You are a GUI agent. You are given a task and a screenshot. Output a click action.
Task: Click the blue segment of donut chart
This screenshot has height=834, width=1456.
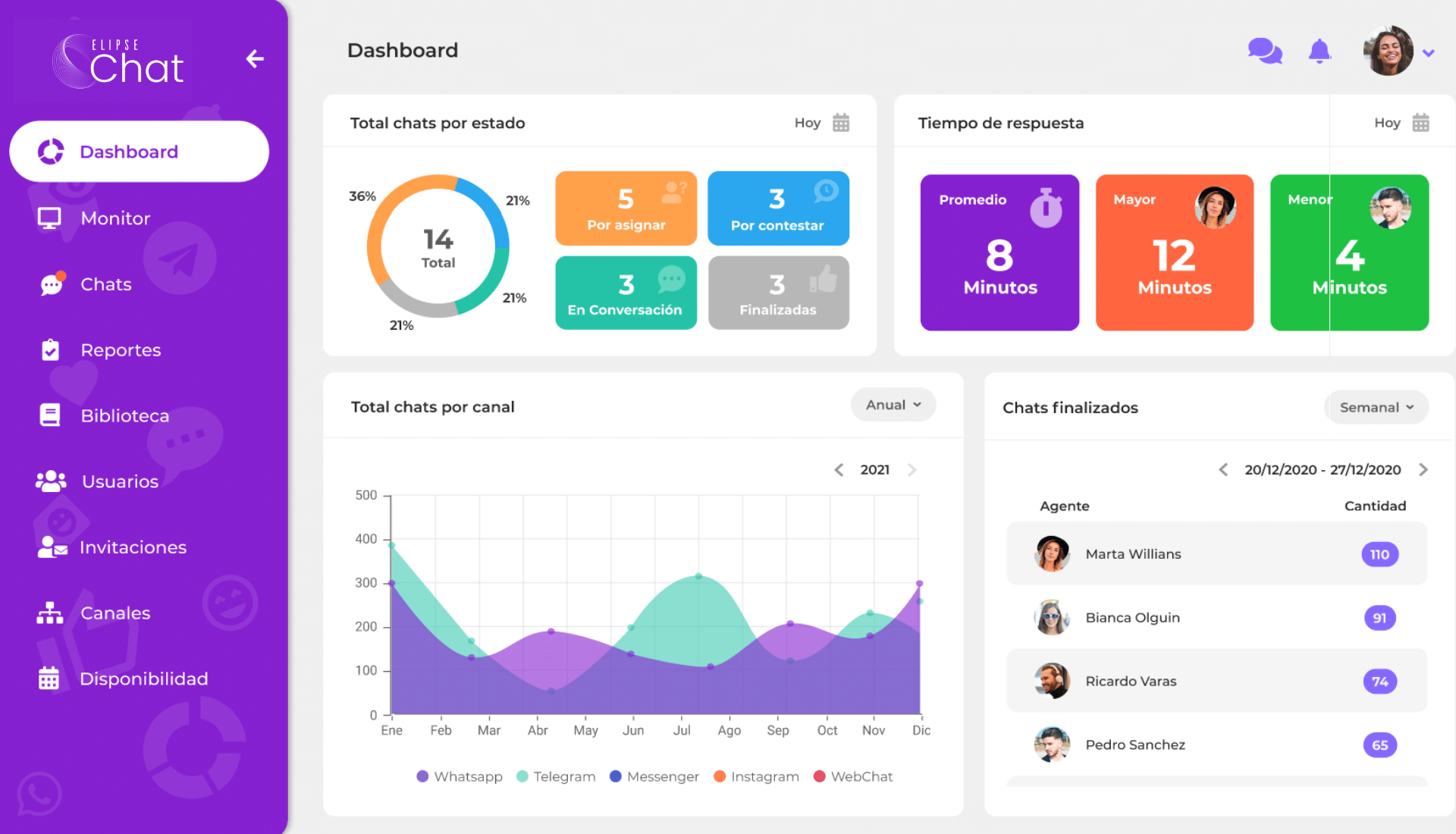coord(488,206)
